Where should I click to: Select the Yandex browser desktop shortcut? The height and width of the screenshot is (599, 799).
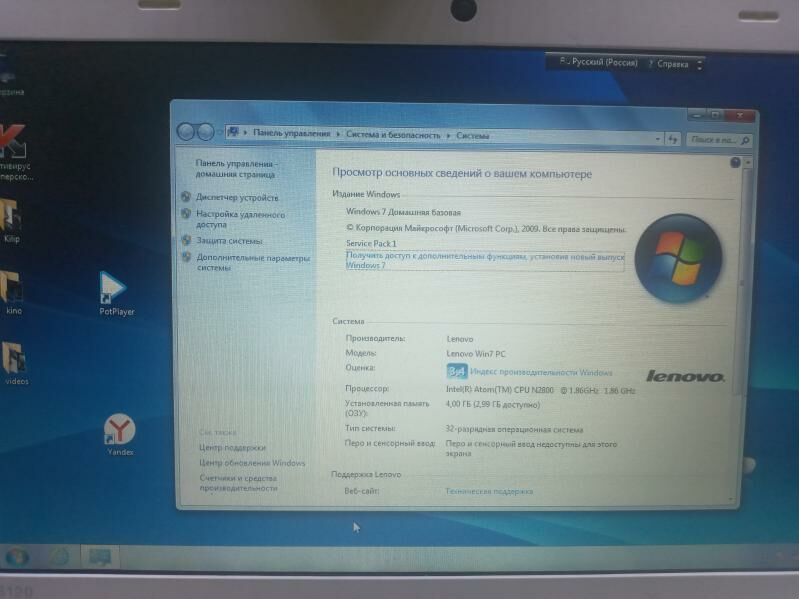coord(120,434)
